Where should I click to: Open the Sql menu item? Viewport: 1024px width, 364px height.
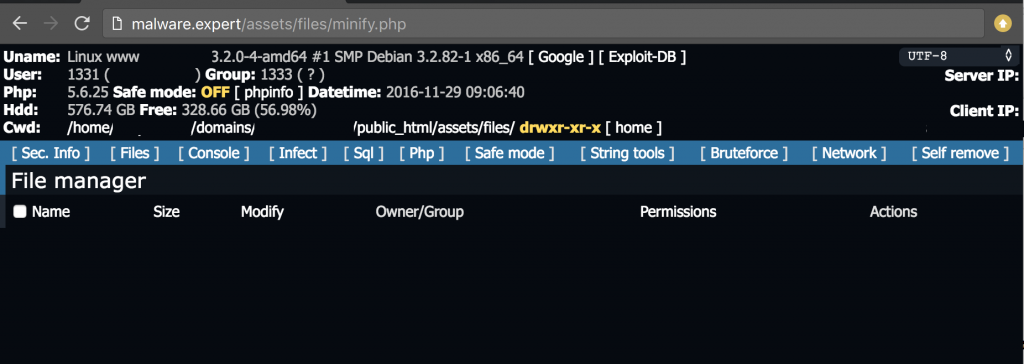click(x=363, y=154)
